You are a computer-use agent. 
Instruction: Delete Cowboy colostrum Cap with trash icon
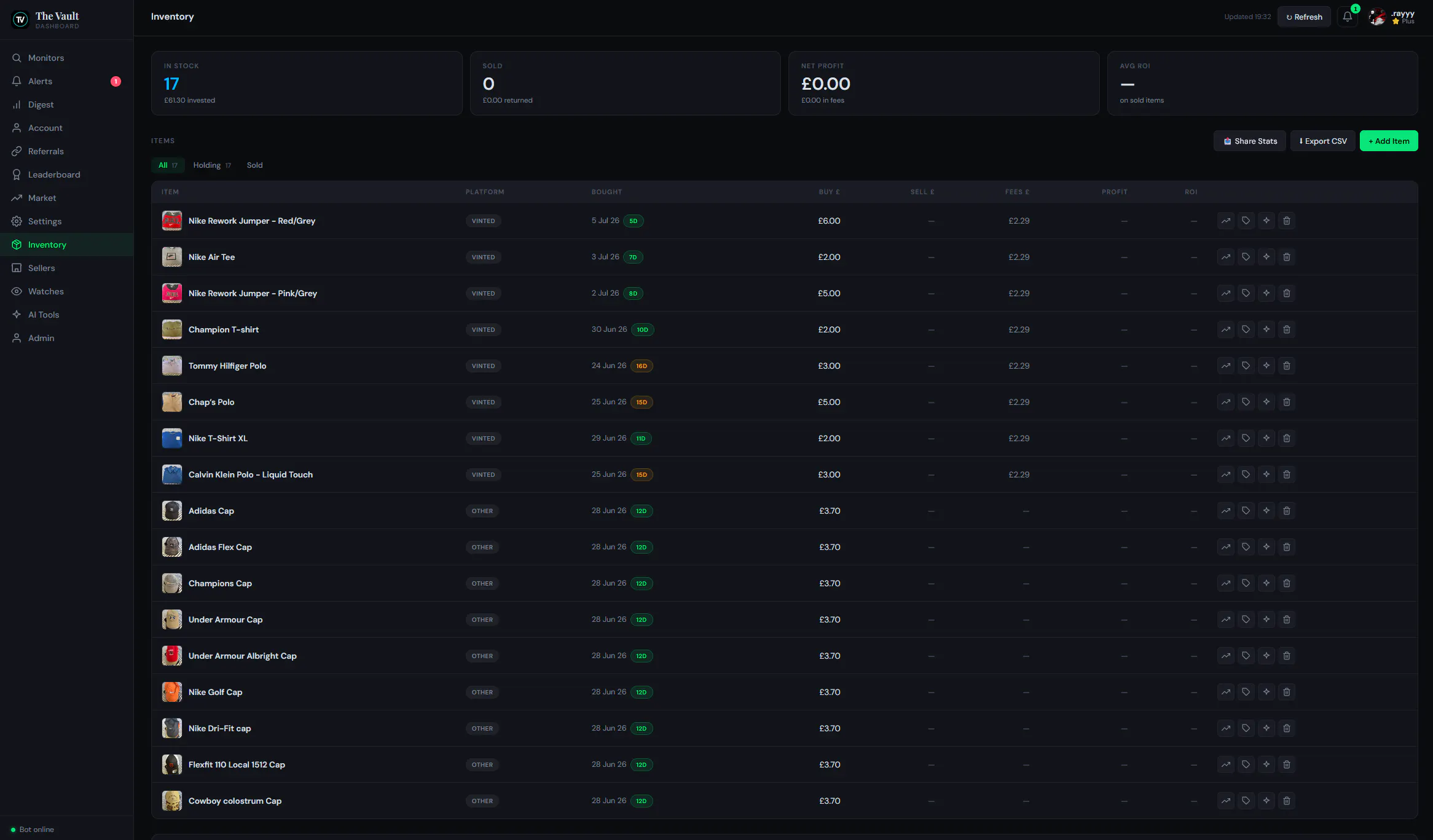click(1286, 801)
